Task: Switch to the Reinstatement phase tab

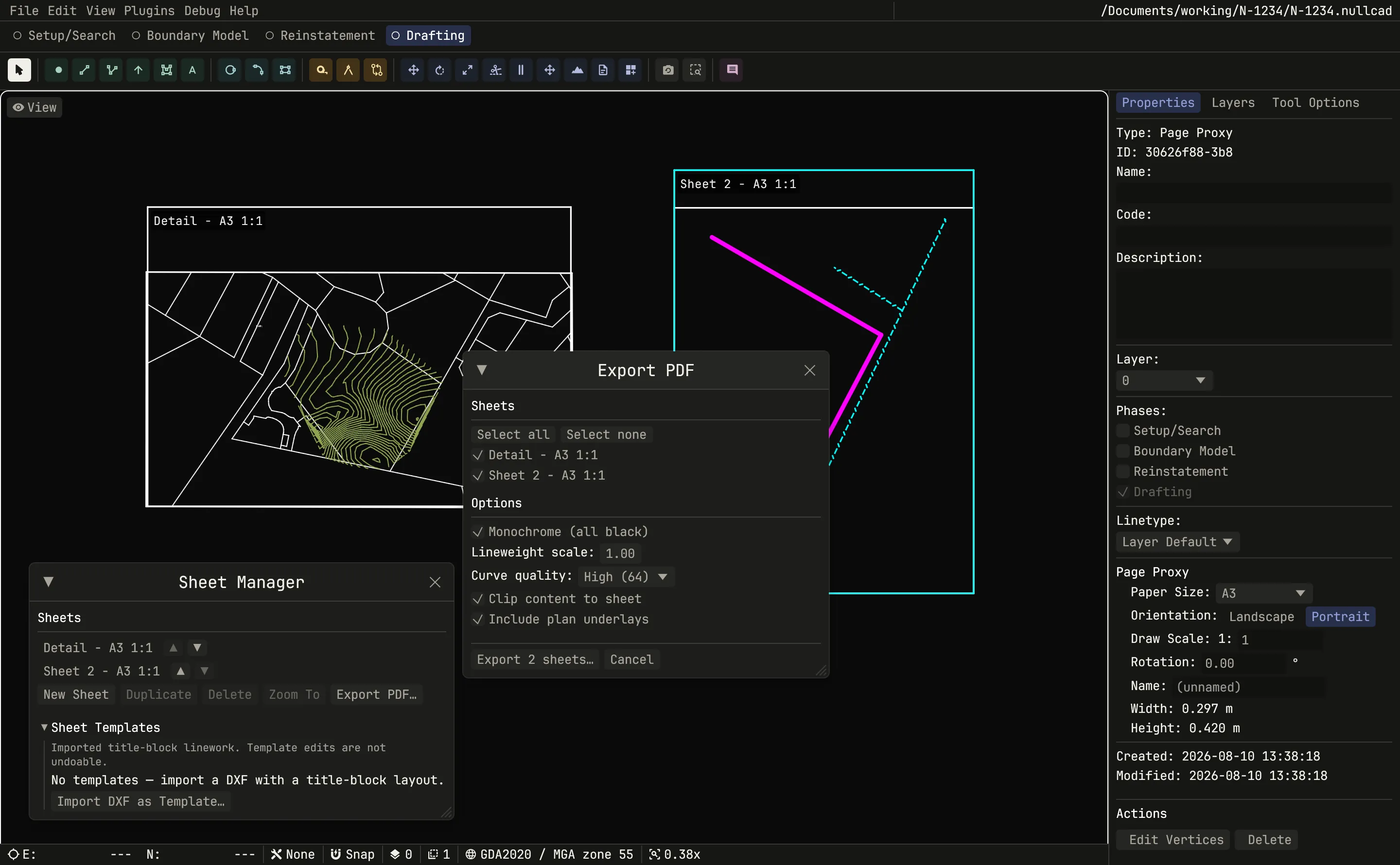Action: click(320, 35)
